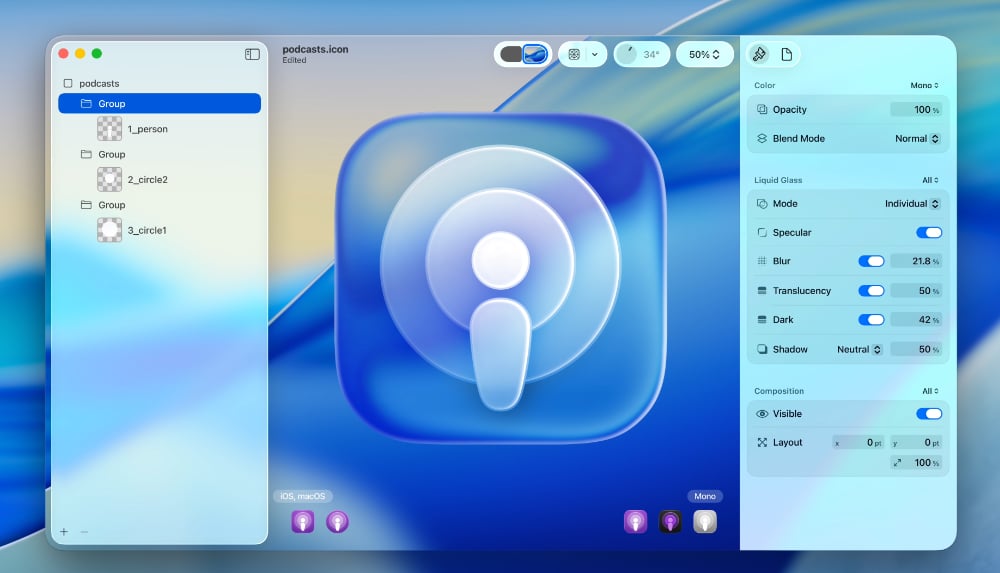Open the Mode Individual dropdown
1000x573 pixels.
[912, 204]
